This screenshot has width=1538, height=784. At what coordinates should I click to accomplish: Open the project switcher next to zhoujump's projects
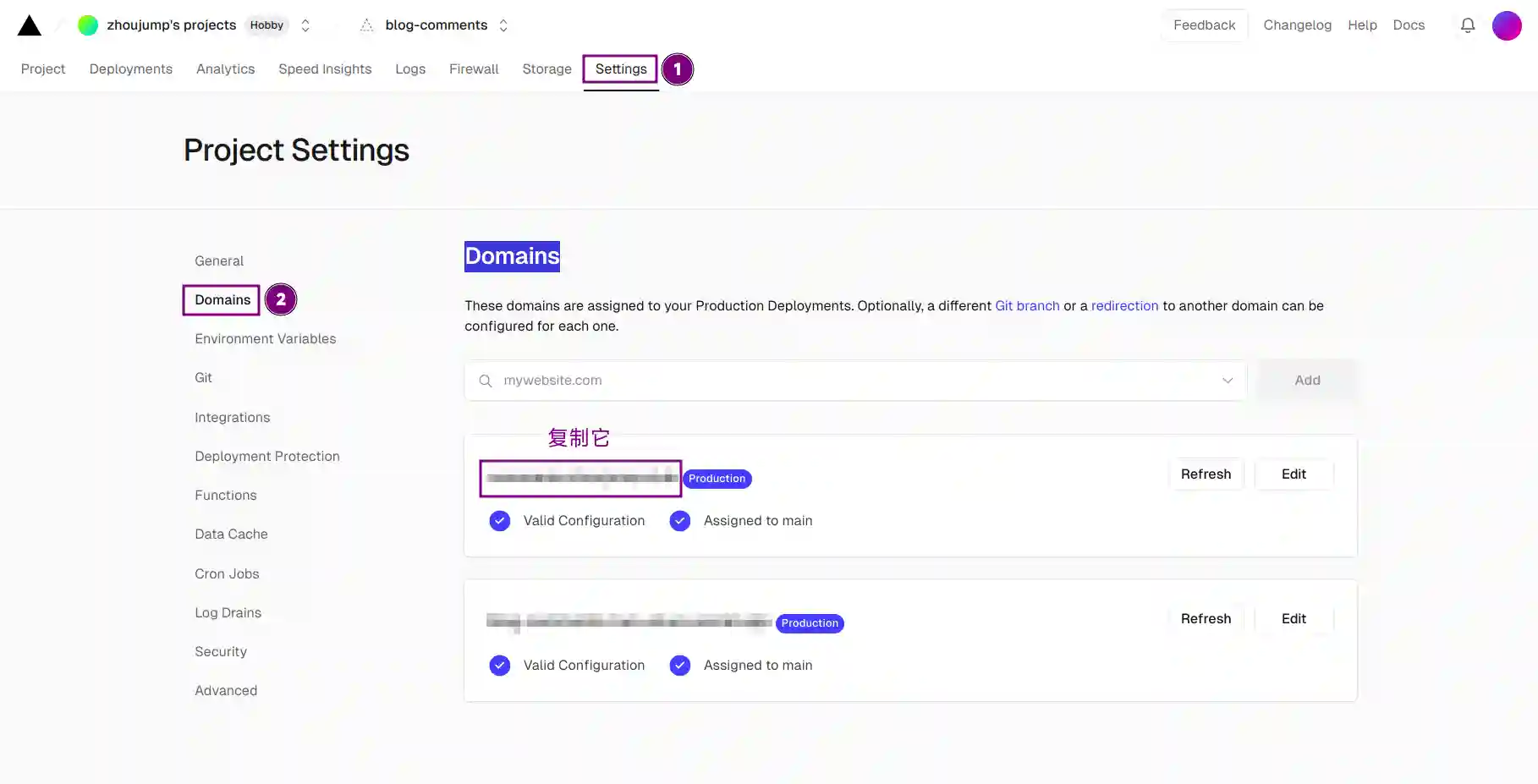(305, 25)
